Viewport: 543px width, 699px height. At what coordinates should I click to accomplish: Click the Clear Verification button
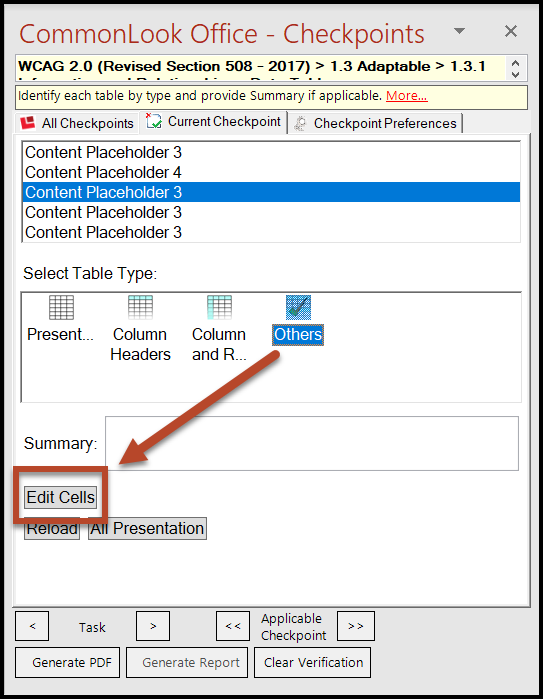click(x=313, y=662)
